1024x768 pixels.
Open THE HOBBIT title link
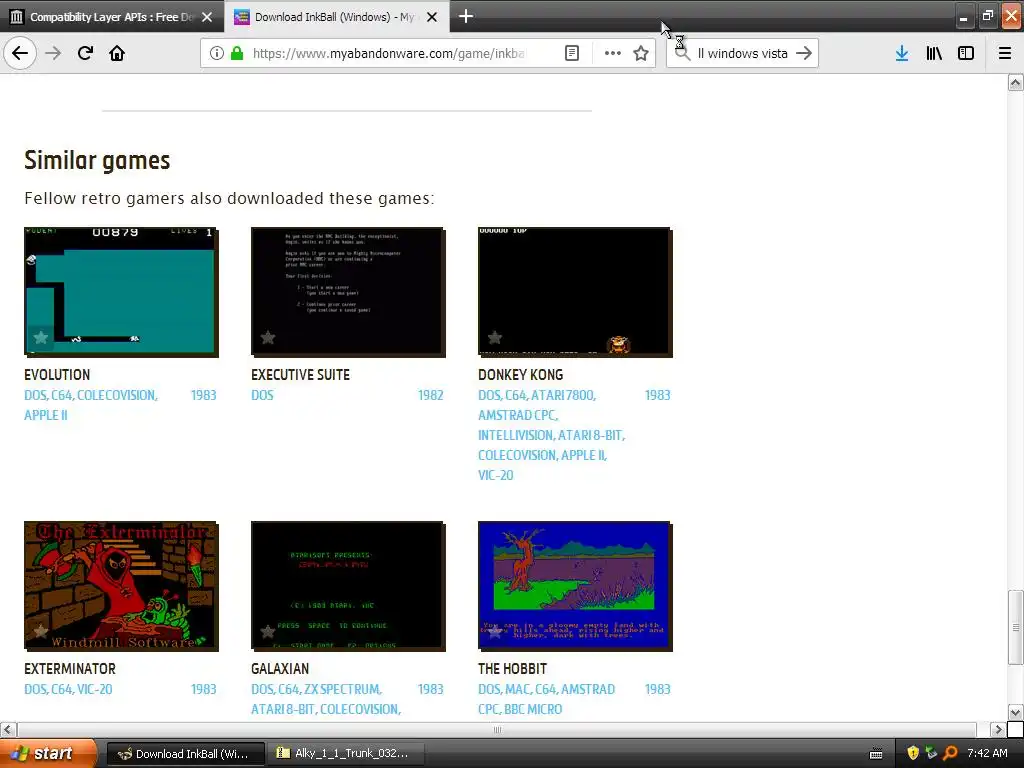(513, 669)
